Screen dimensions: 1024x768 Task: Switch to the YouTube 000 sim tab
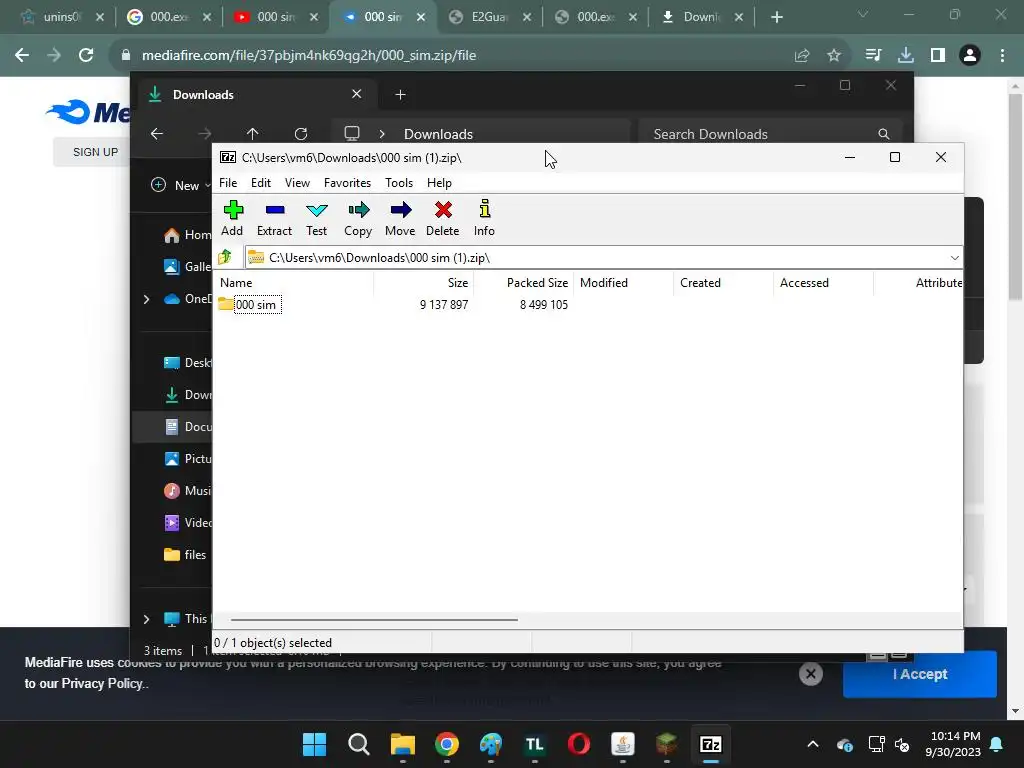point(276,17)
